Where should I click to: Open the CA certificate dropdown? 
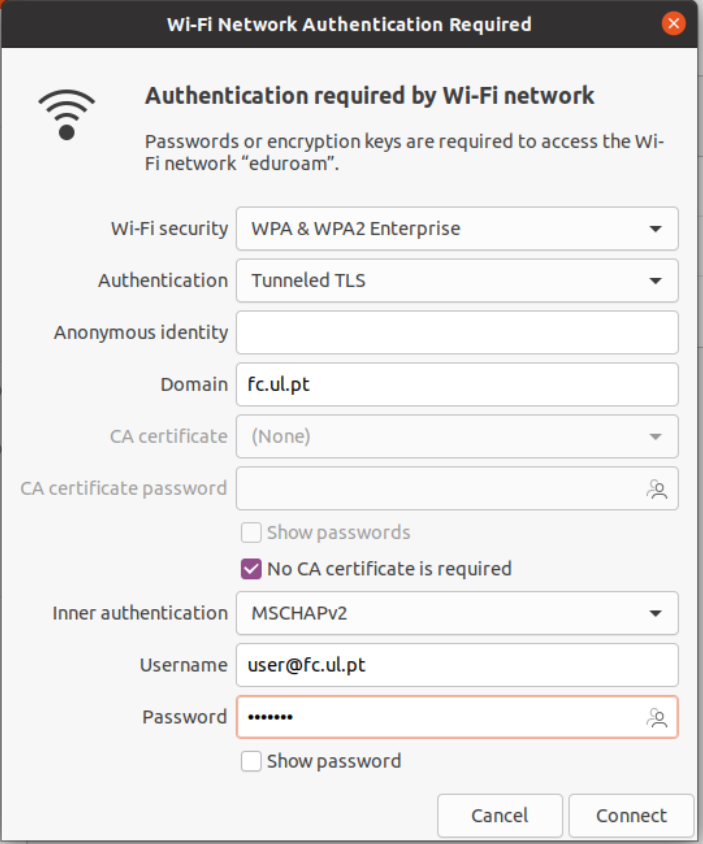(457, 437)
